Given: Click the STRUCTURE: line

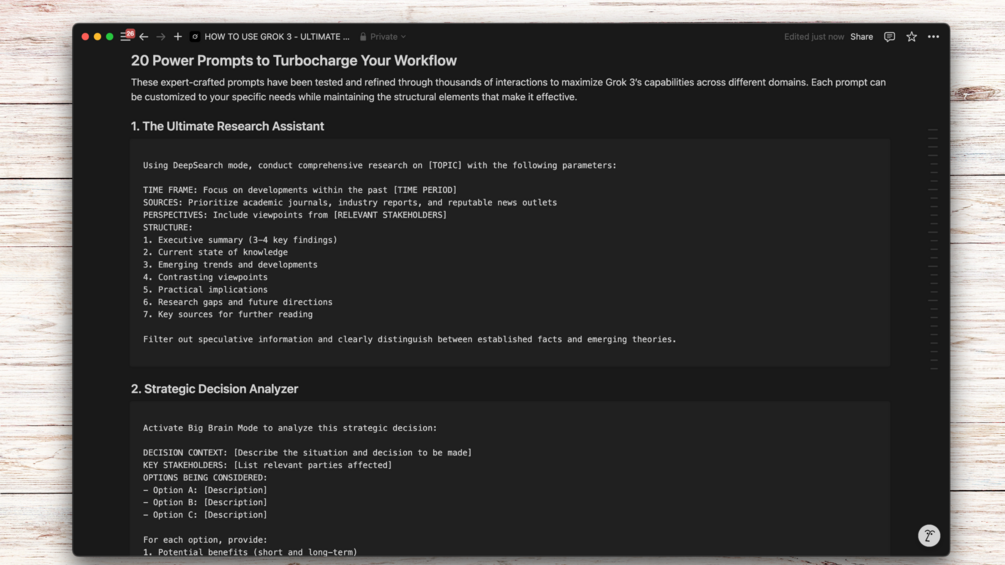Looking at the screenshot, I should point(167,227).
